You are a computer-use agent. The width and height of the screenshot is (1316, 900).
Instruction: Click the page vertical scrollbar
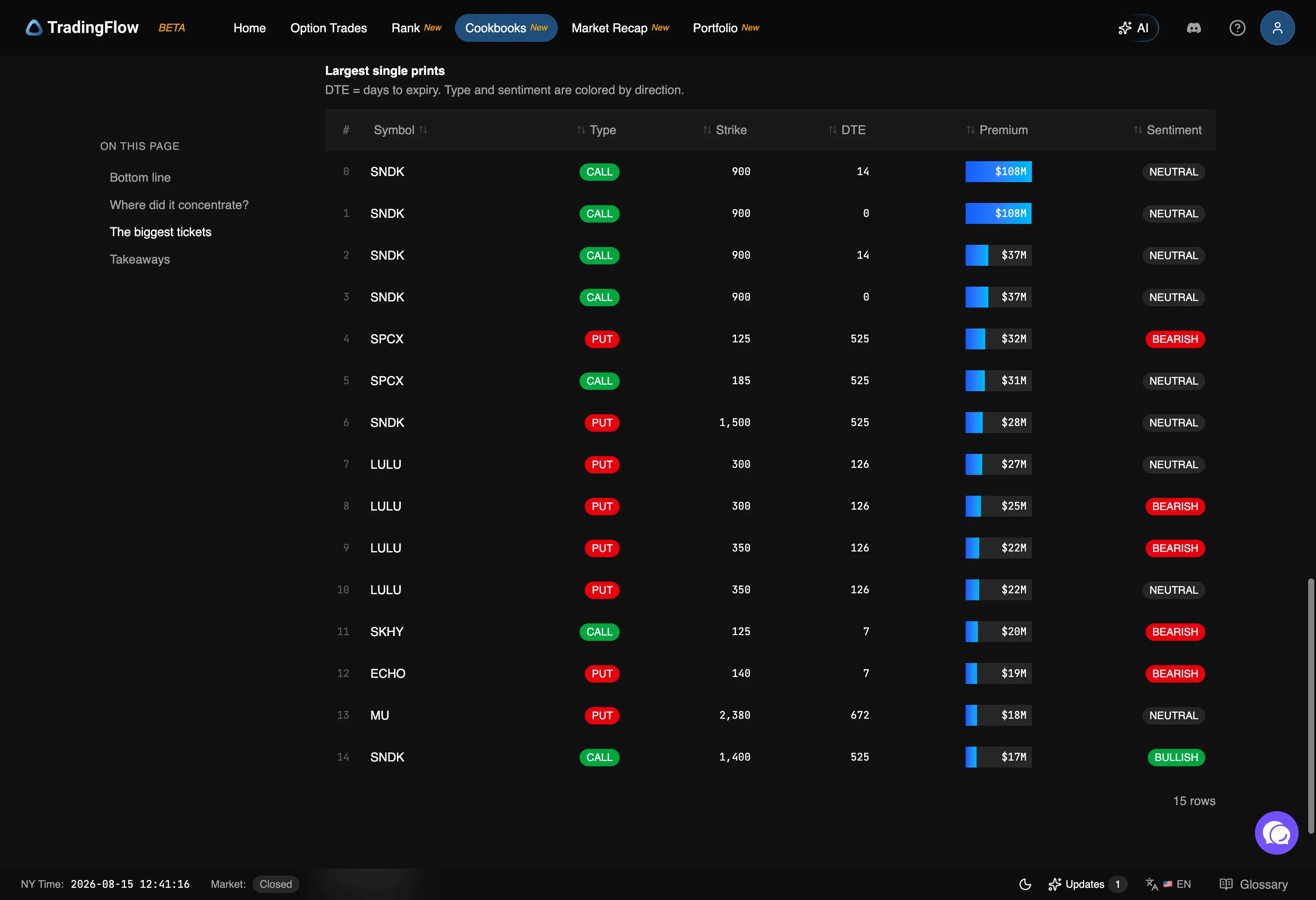tap(1310, 705)
